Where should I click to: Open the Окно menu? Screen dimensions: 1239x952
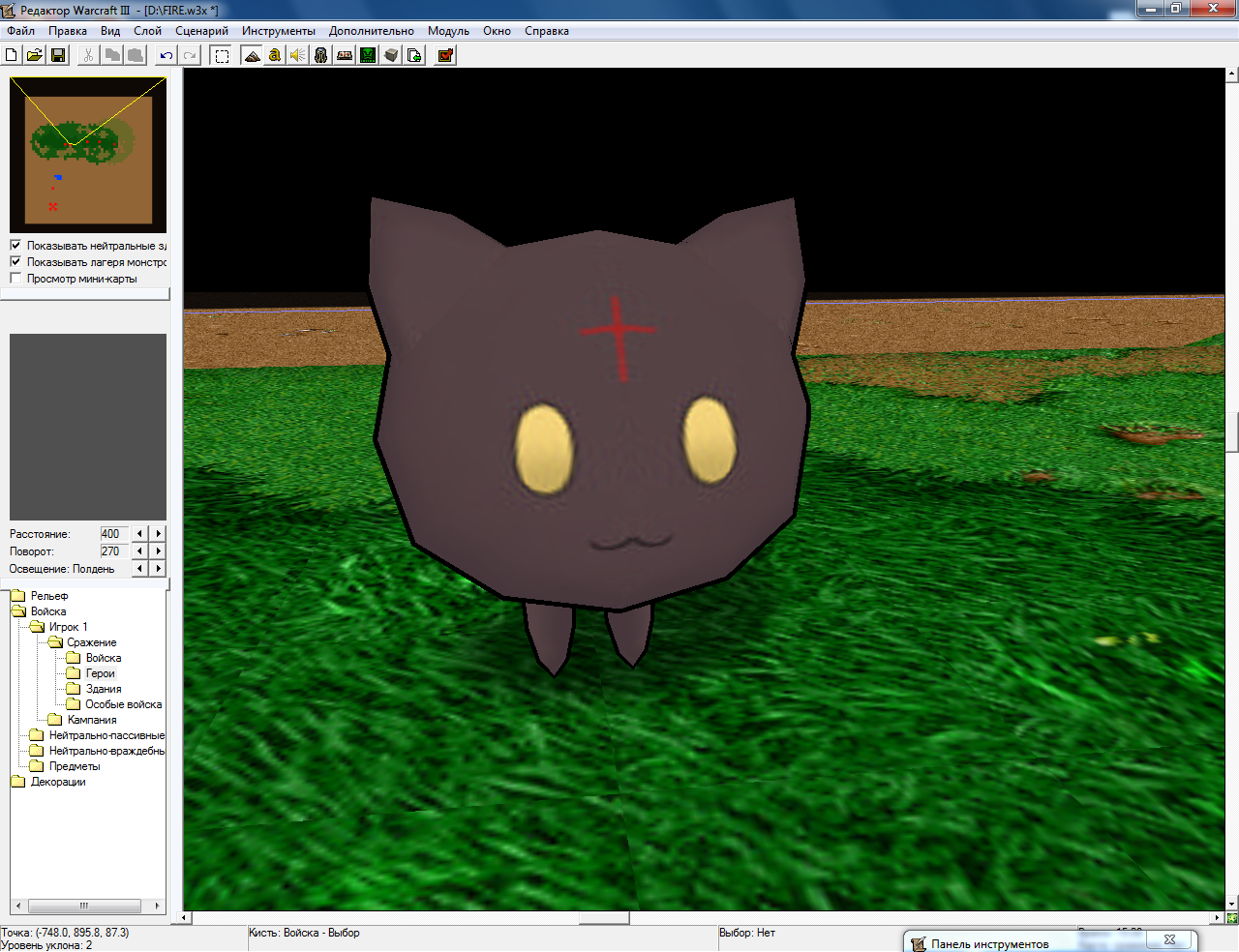(x=497, y=31)
